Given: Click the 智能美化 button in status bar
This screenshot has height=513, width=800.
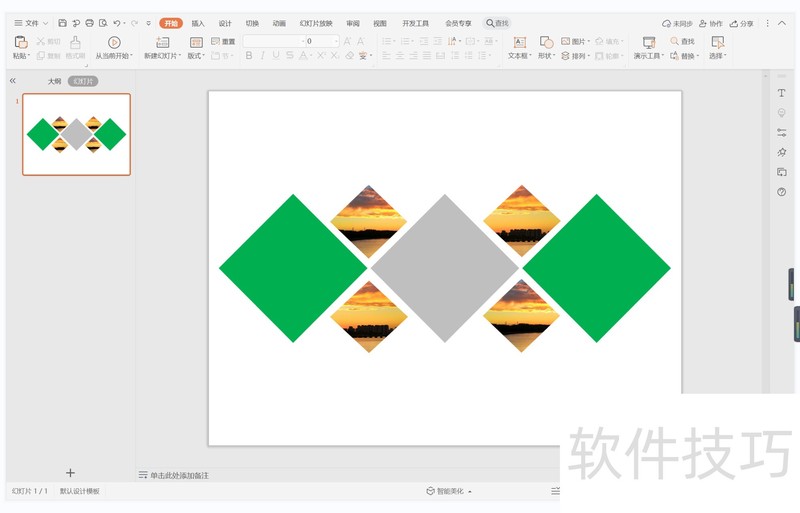Looking at the screenshot, I should [449, 491].
